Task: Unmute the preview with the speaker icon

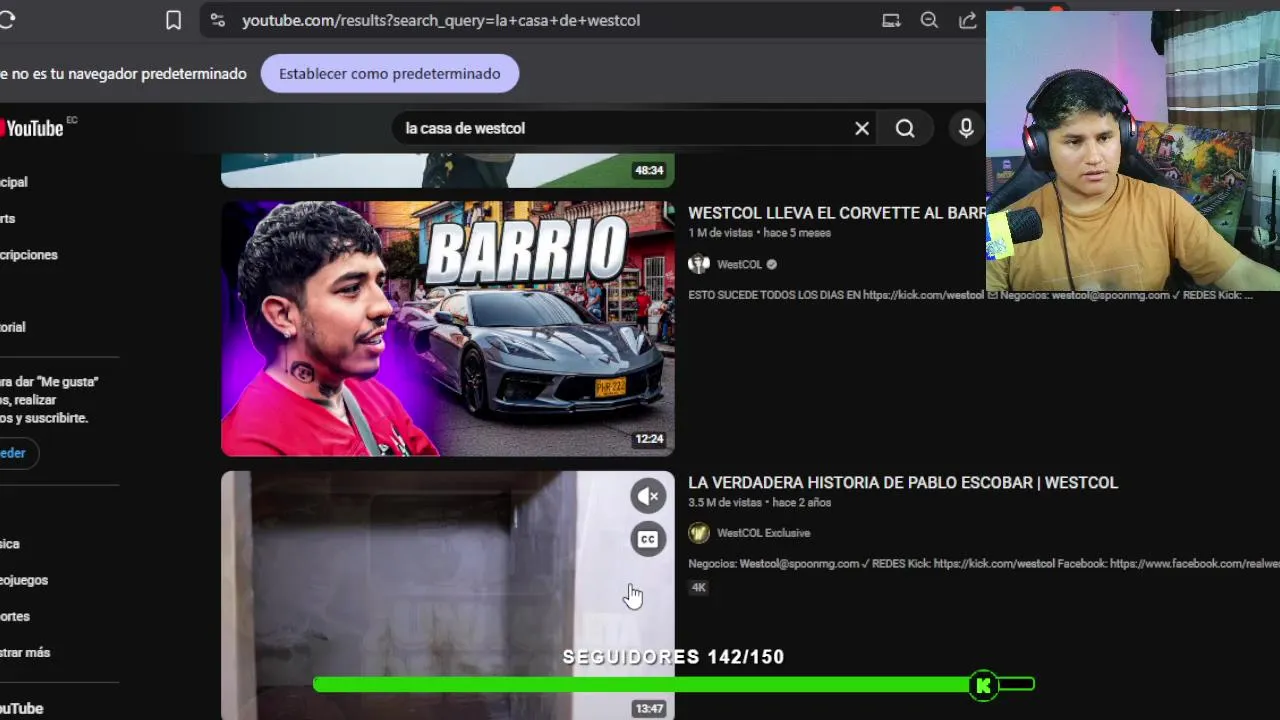Action: tap(648, 496)
